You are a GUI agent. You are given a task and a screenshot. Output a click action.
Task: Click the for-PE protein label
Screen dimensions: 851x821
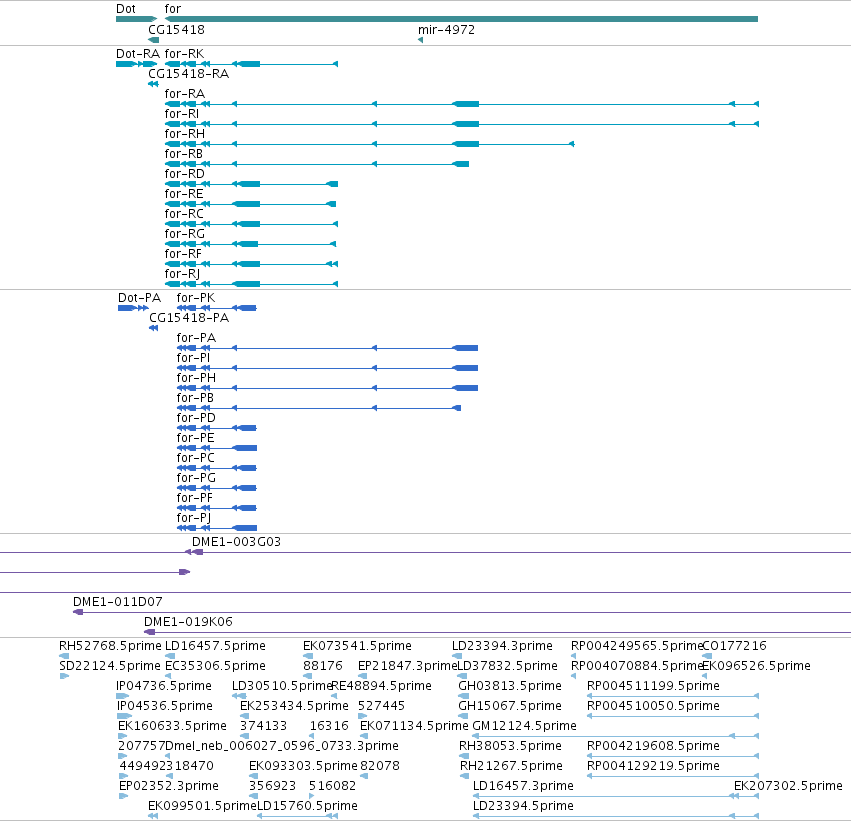(195, 438)
